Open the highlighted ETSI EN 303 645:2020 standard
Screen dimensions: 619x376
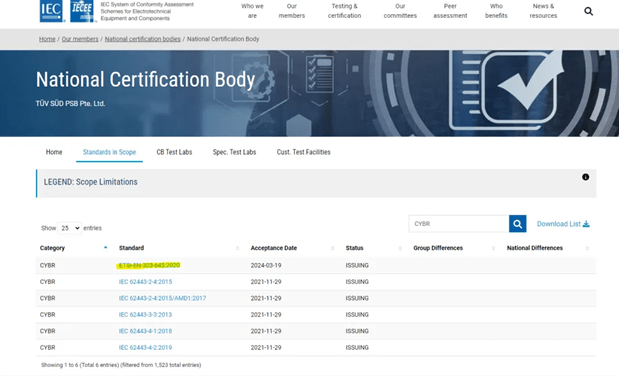[x=149, y=265]
